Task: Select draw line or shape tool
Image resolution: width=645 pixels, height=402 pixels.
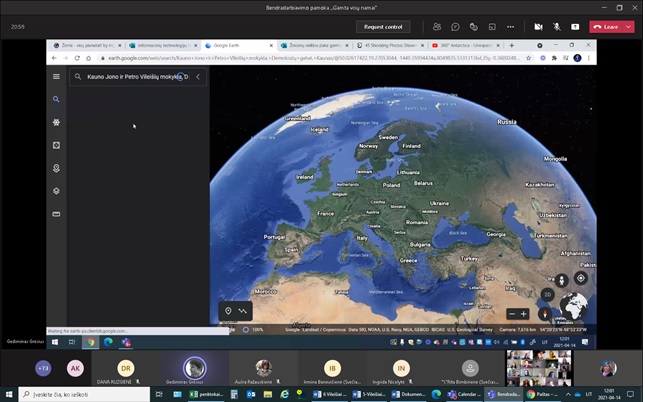Action: (x=243, y=311)
